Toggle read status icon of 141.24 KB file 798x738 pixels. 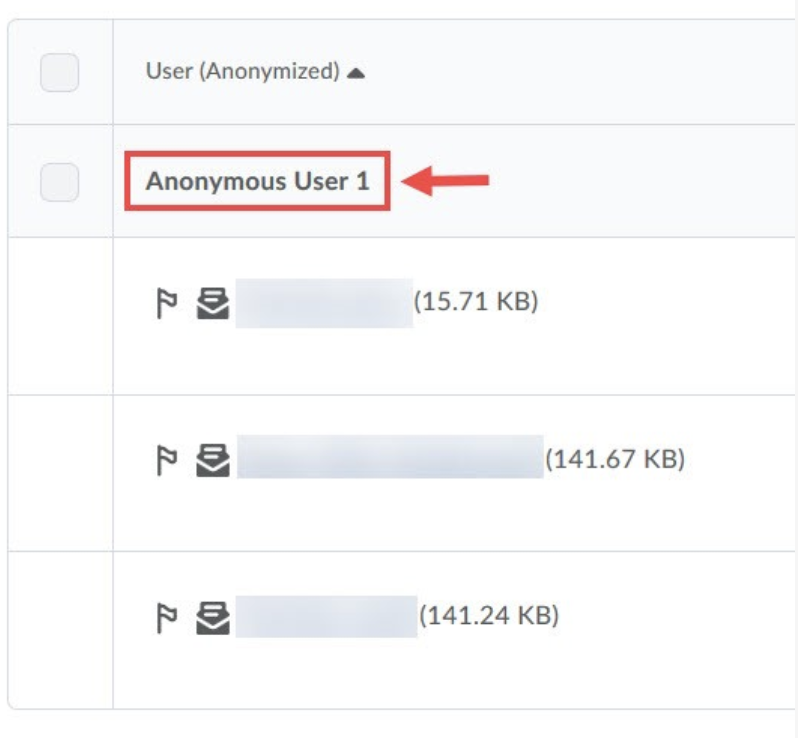[x=213, y=618]
